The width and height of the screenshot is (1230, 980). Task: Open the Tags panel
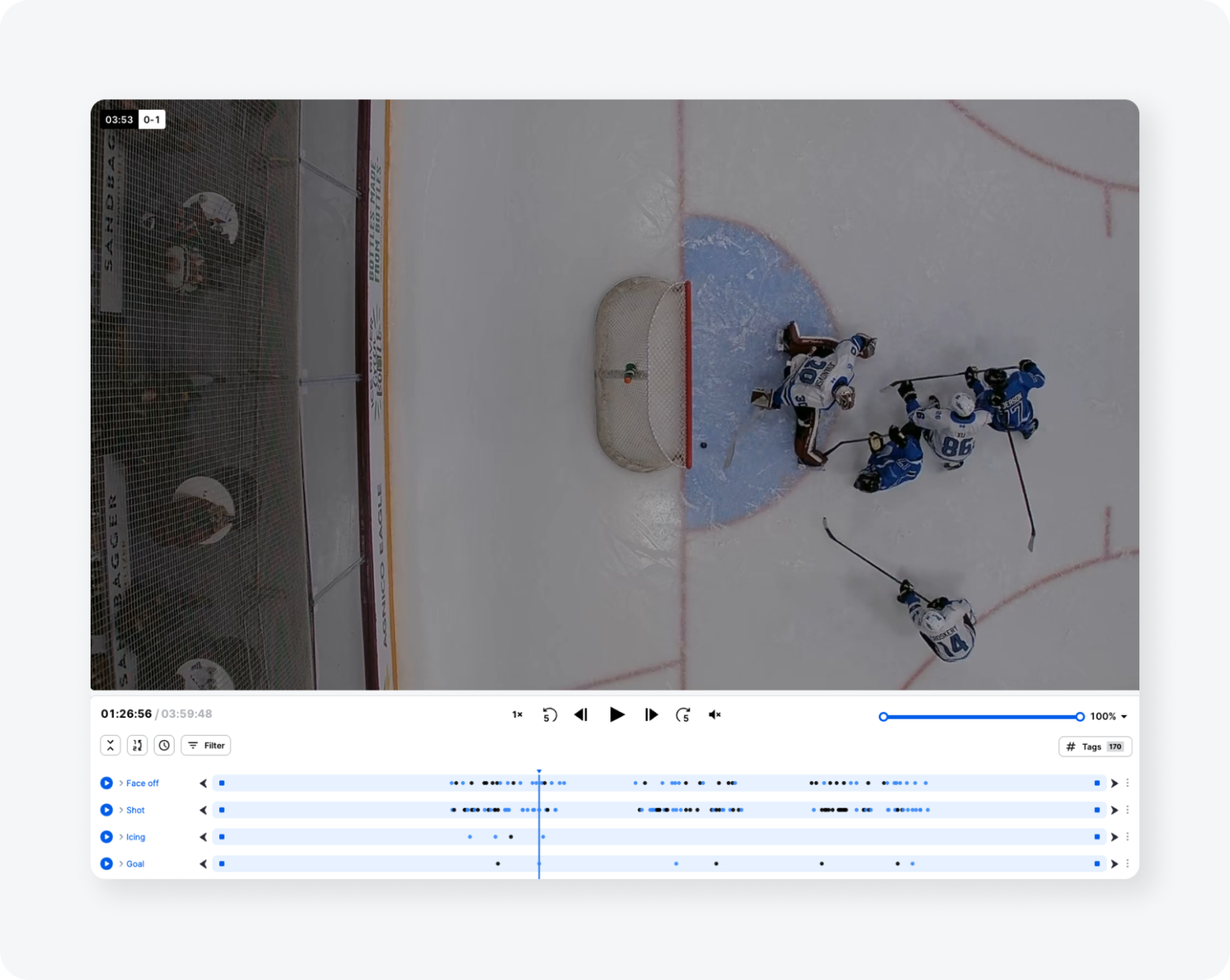(x=1095, y=746)
